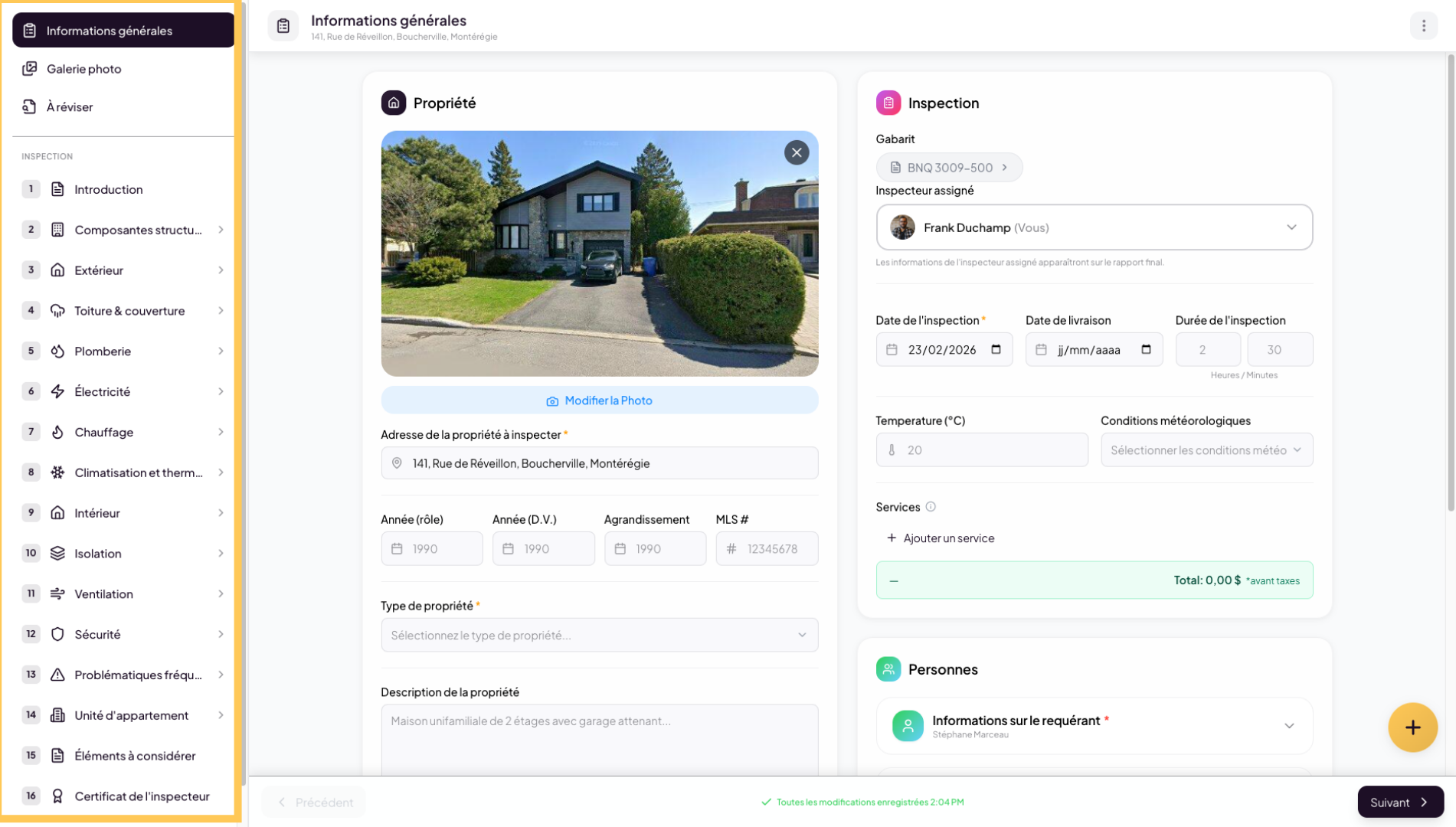Click the Unité d'appartement building icon
This screenshot has width=1456, height=827.
(57, 715)
